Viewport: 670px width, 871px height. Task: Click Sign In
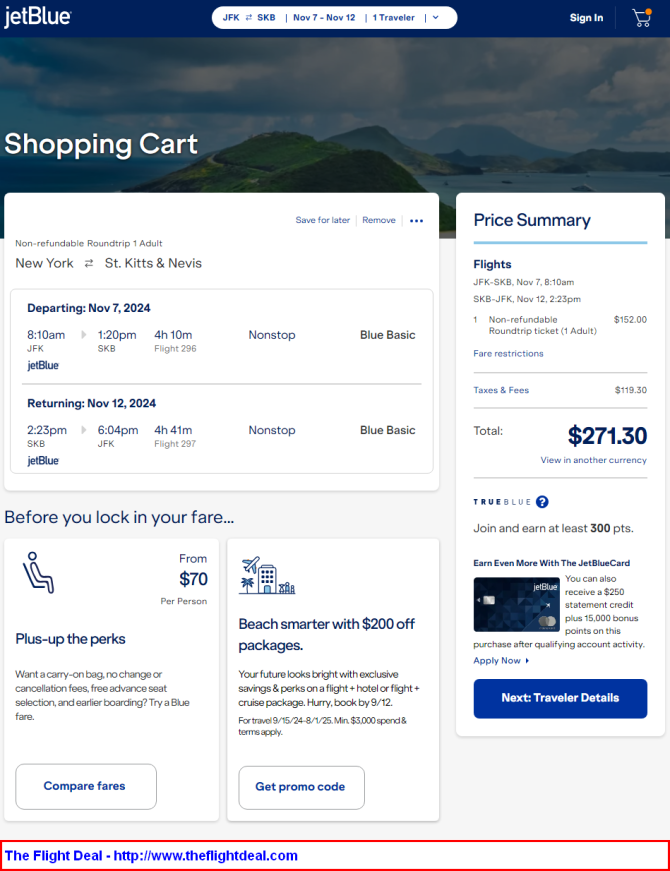pos(586,18)
